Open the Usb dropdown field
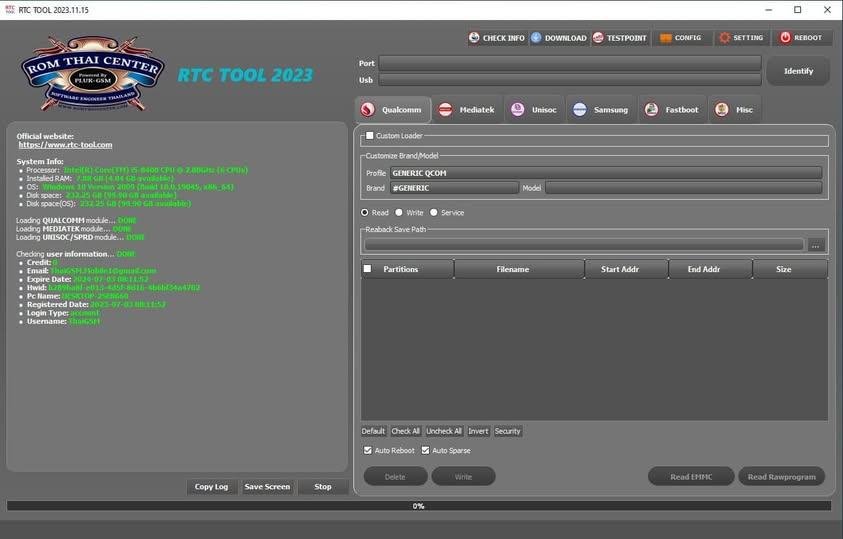The height and width of the screenshot is (539, 843). (570, 80)
